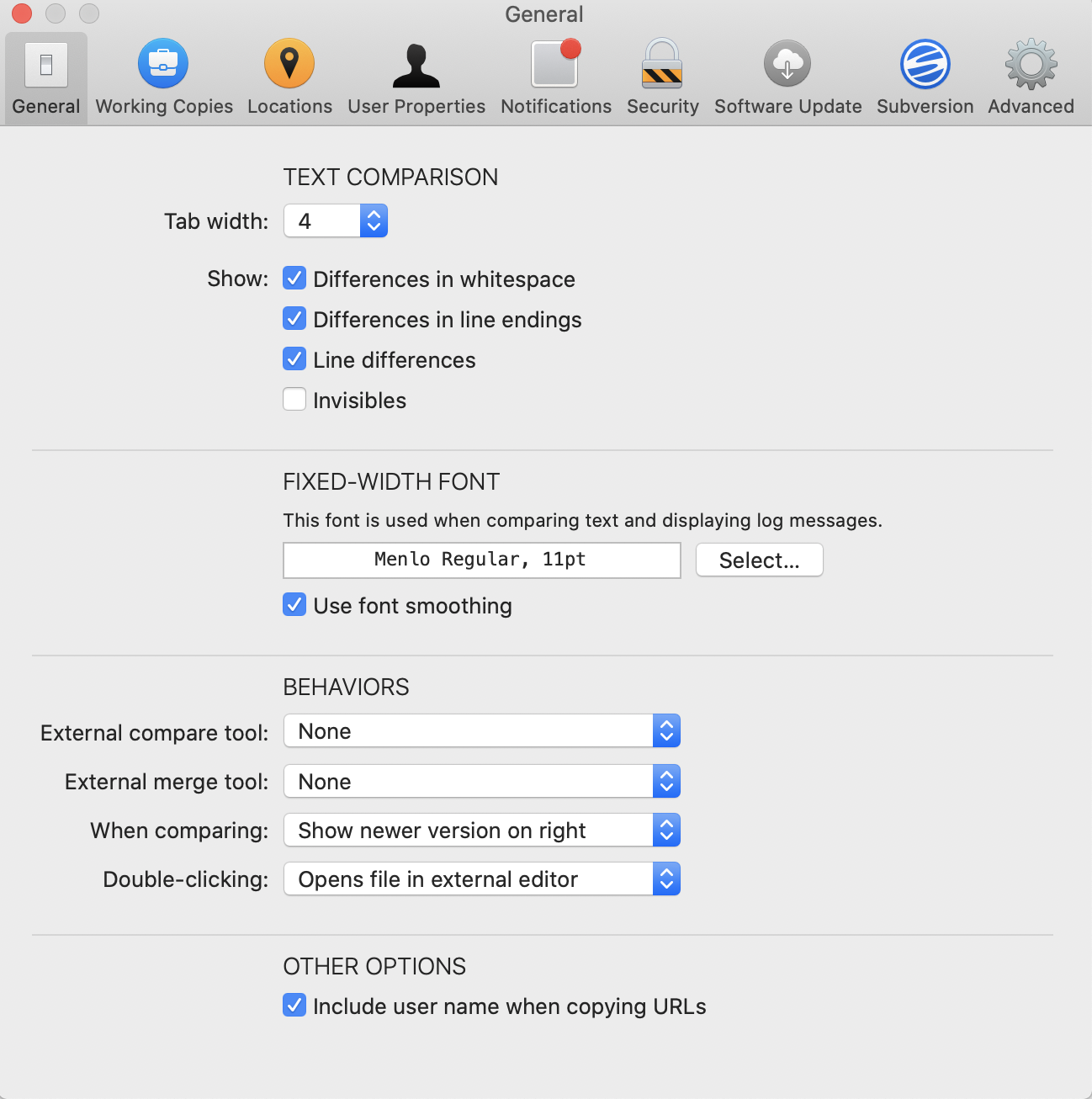Expand the External merge tool dropdown
1092x1099 pixels.
pyautogui.click(x=482, y=781)
